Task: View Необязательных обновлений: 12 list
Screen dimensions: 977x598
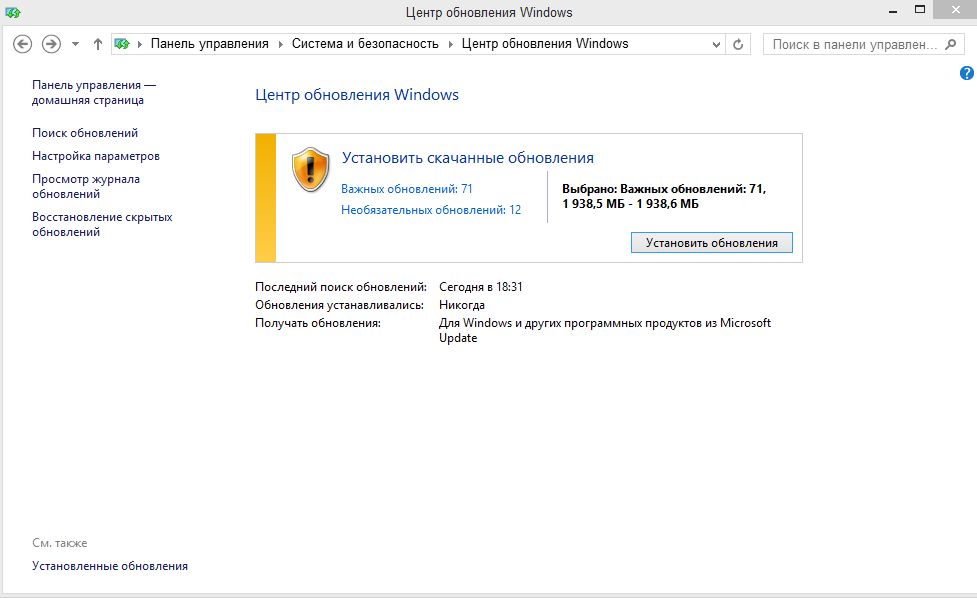Action: (x=431, y=210)
